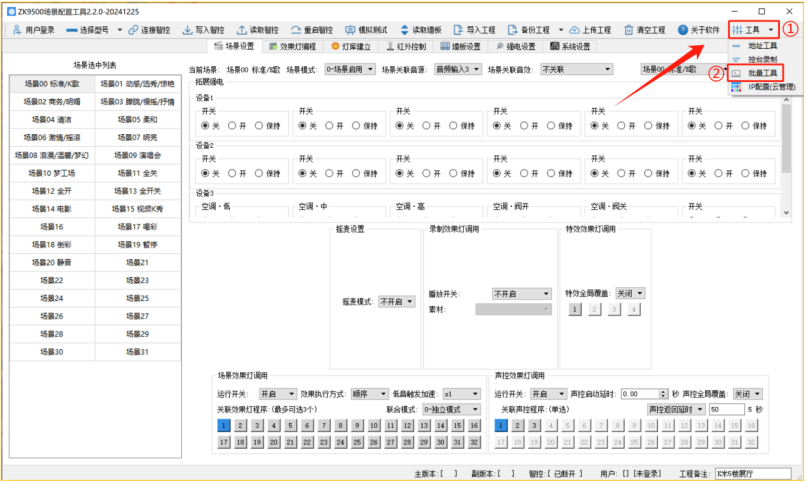This screenshot has width=807, height=483.
Task: Select 关 in 设备1 first 开关 group
Action: click(x=210, y=126)
